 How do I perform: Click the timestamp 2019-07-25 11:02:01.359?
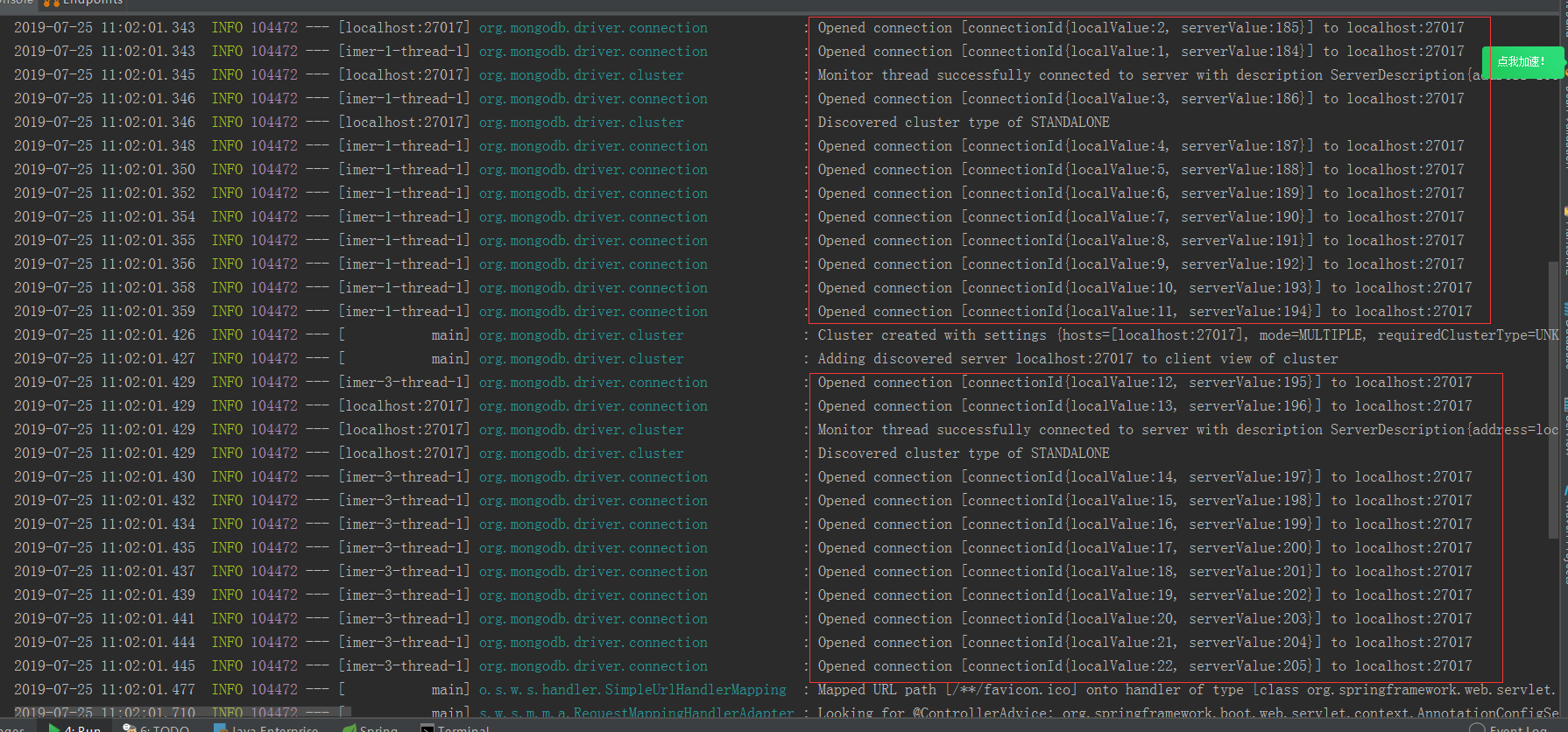[104, 312]
